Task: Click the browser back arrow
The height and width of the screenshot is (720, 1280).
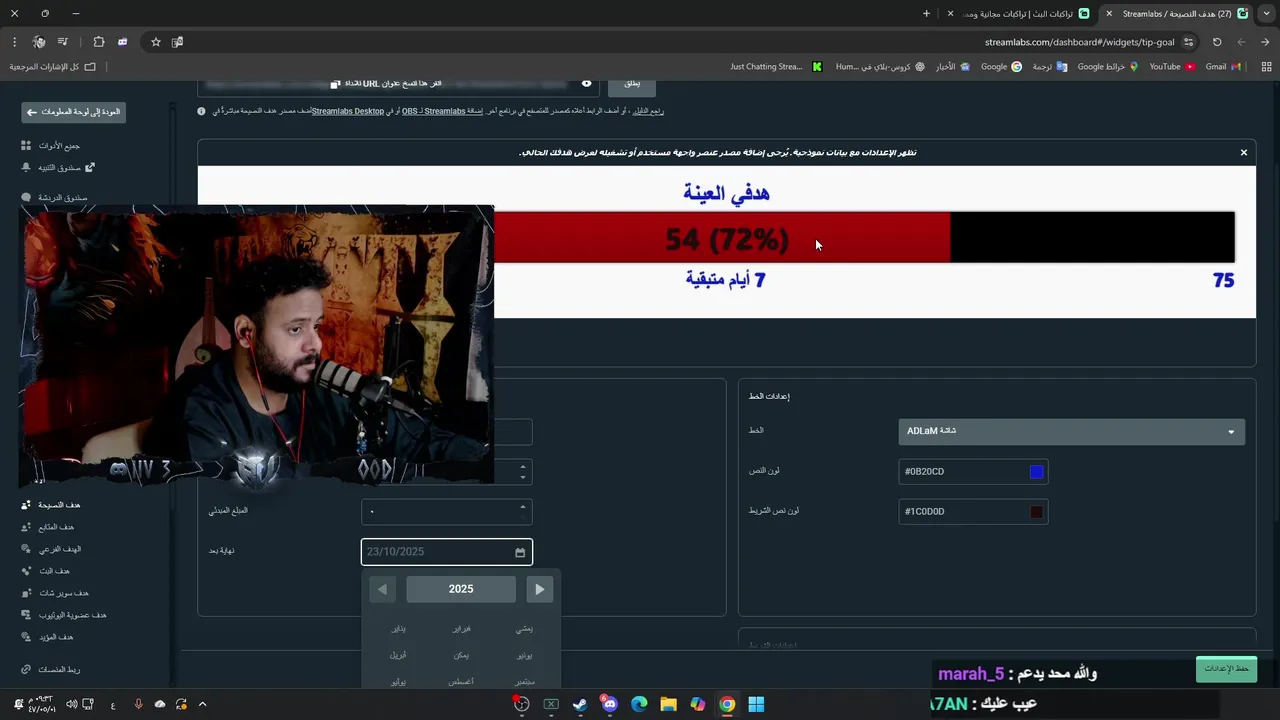Action: 1265,42
